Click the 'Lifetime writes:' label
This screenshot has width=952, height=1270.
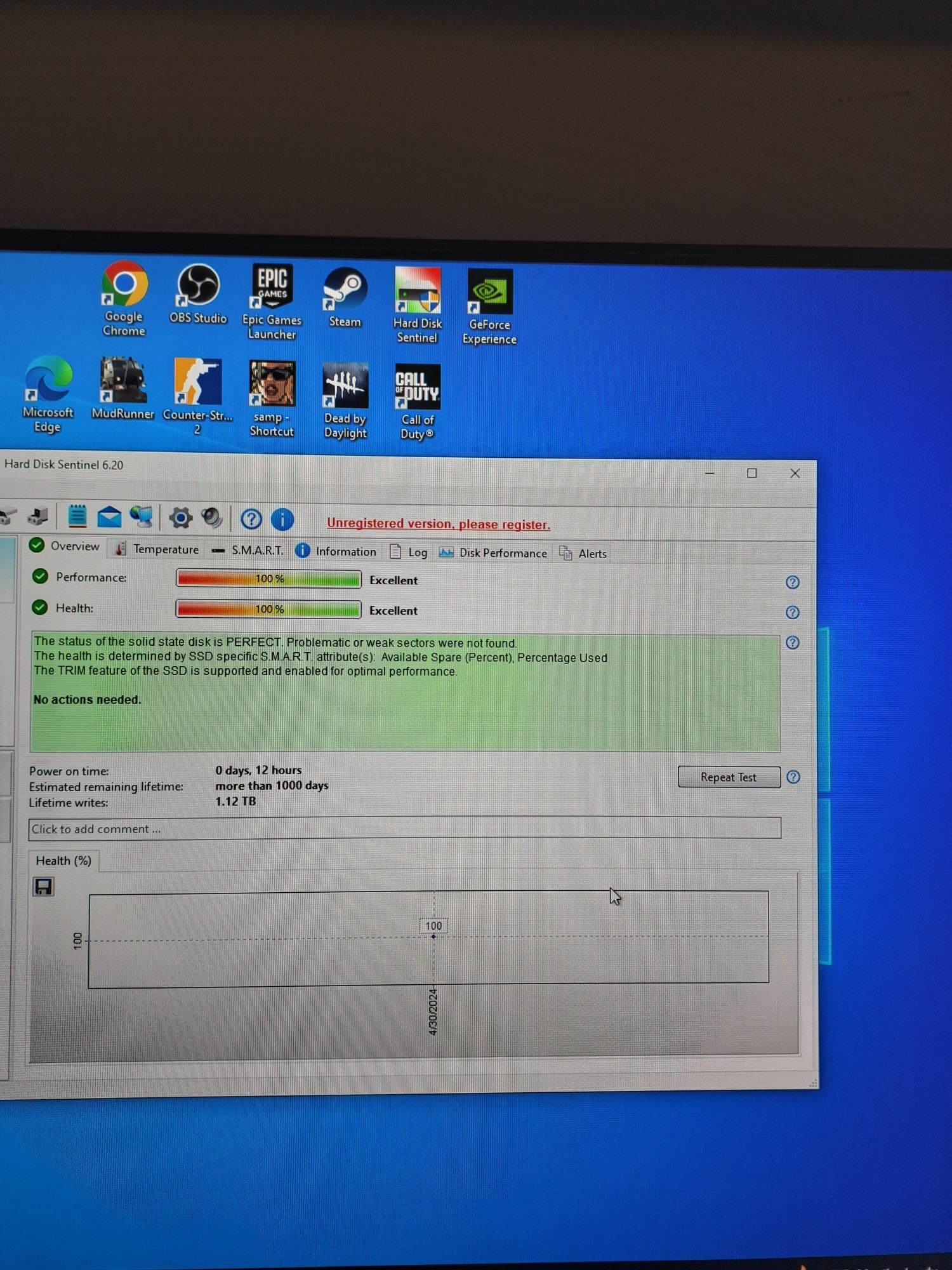click(x=69, y=803)
